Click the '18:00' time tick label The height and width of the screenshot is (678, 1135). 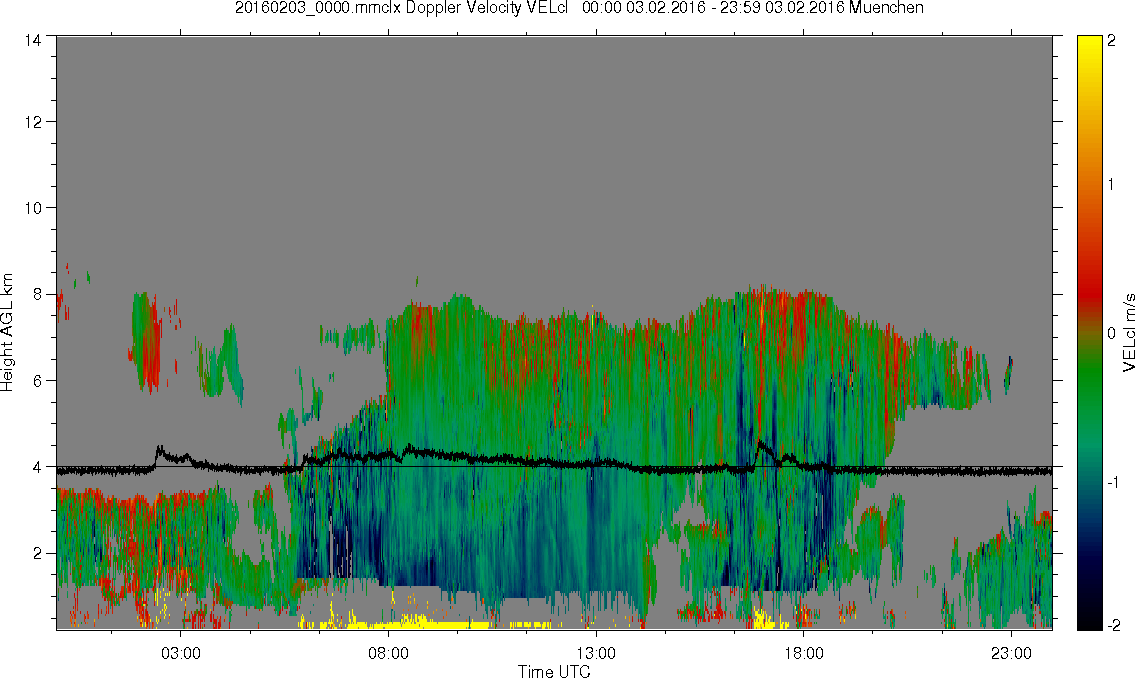click(803, 653)
